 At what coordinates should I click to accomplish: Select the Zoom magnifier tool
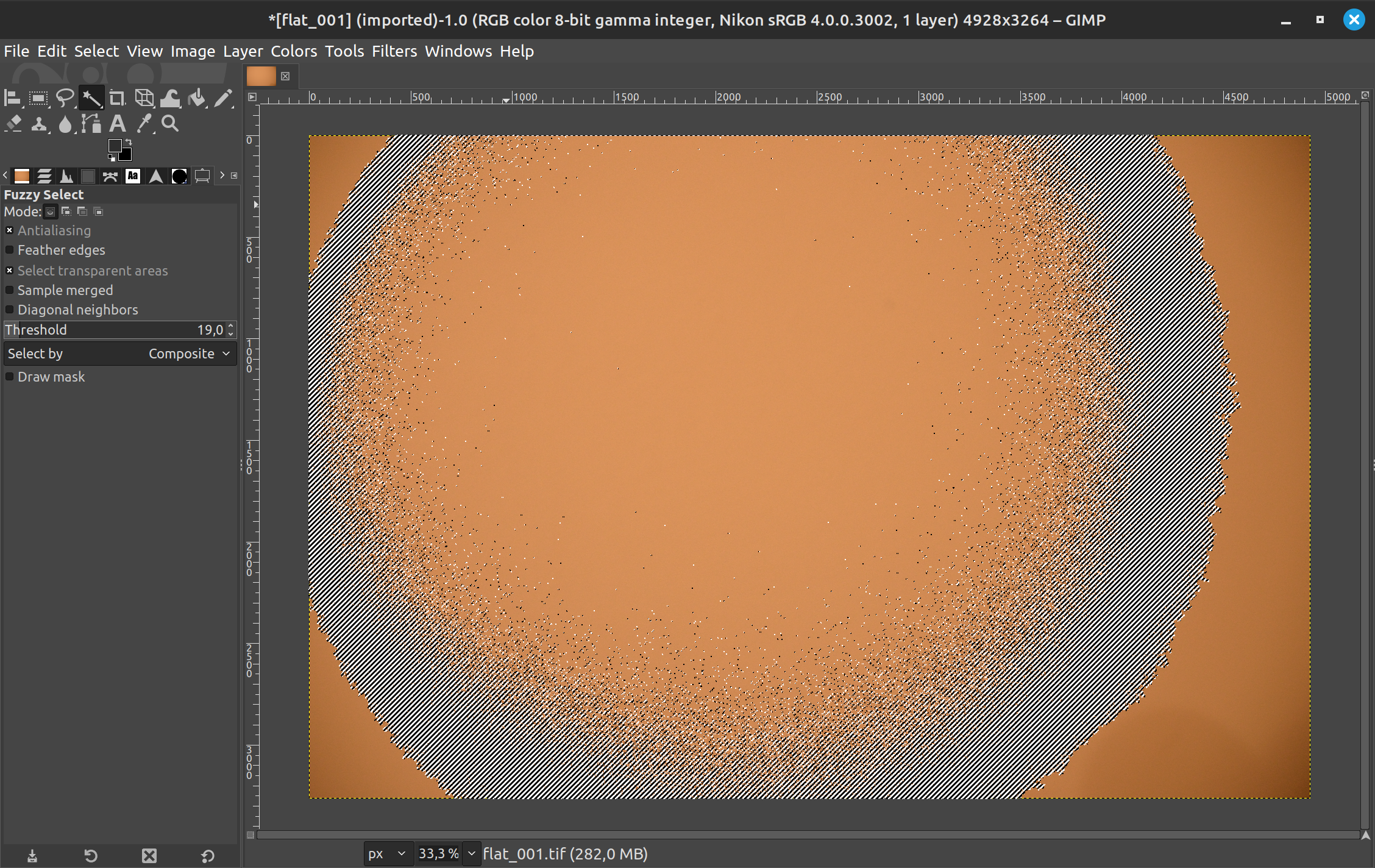click(x=170, y=124)
